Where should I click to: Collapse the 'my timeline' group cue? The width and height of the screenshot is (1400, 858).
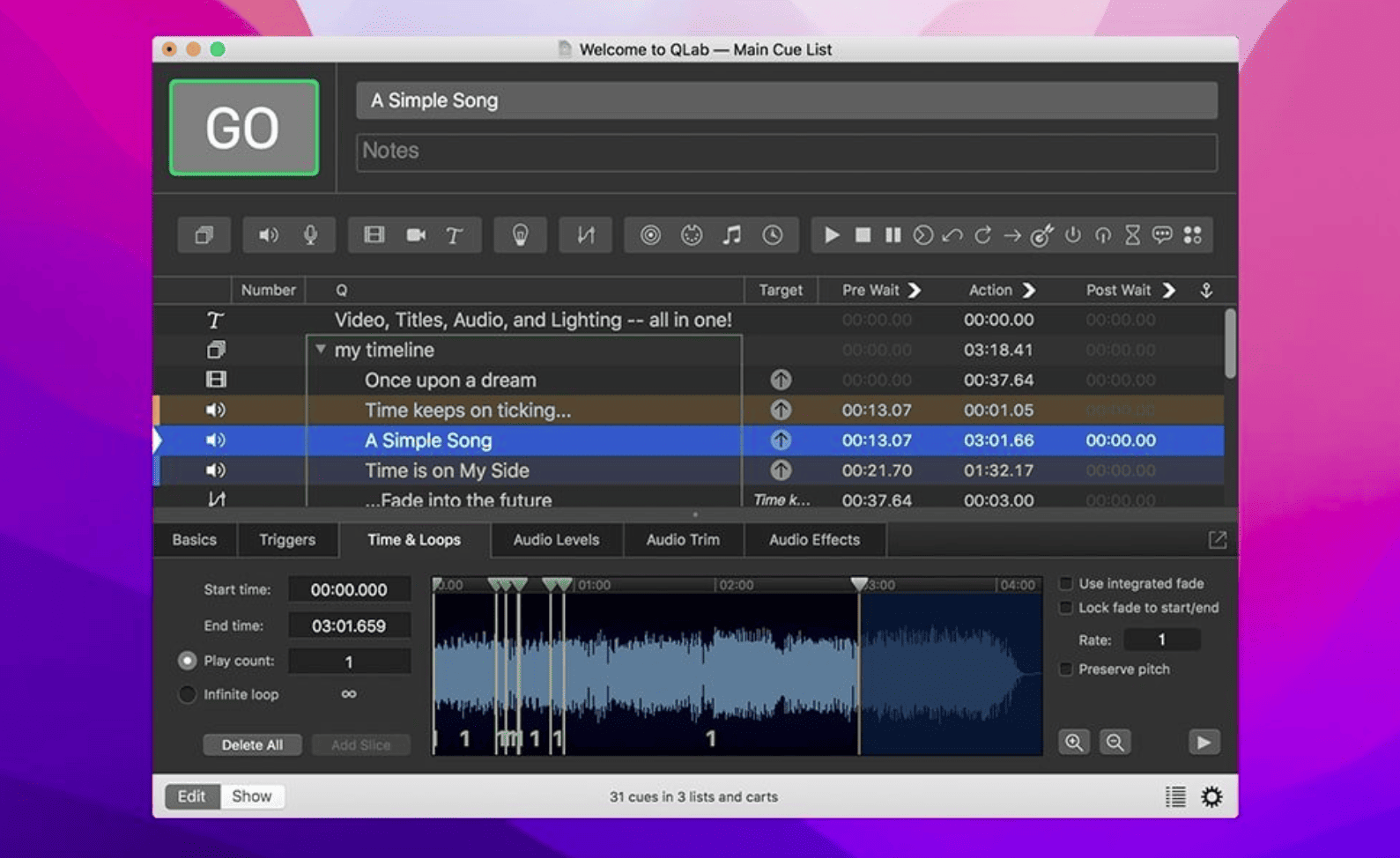(x=321, y=350)
